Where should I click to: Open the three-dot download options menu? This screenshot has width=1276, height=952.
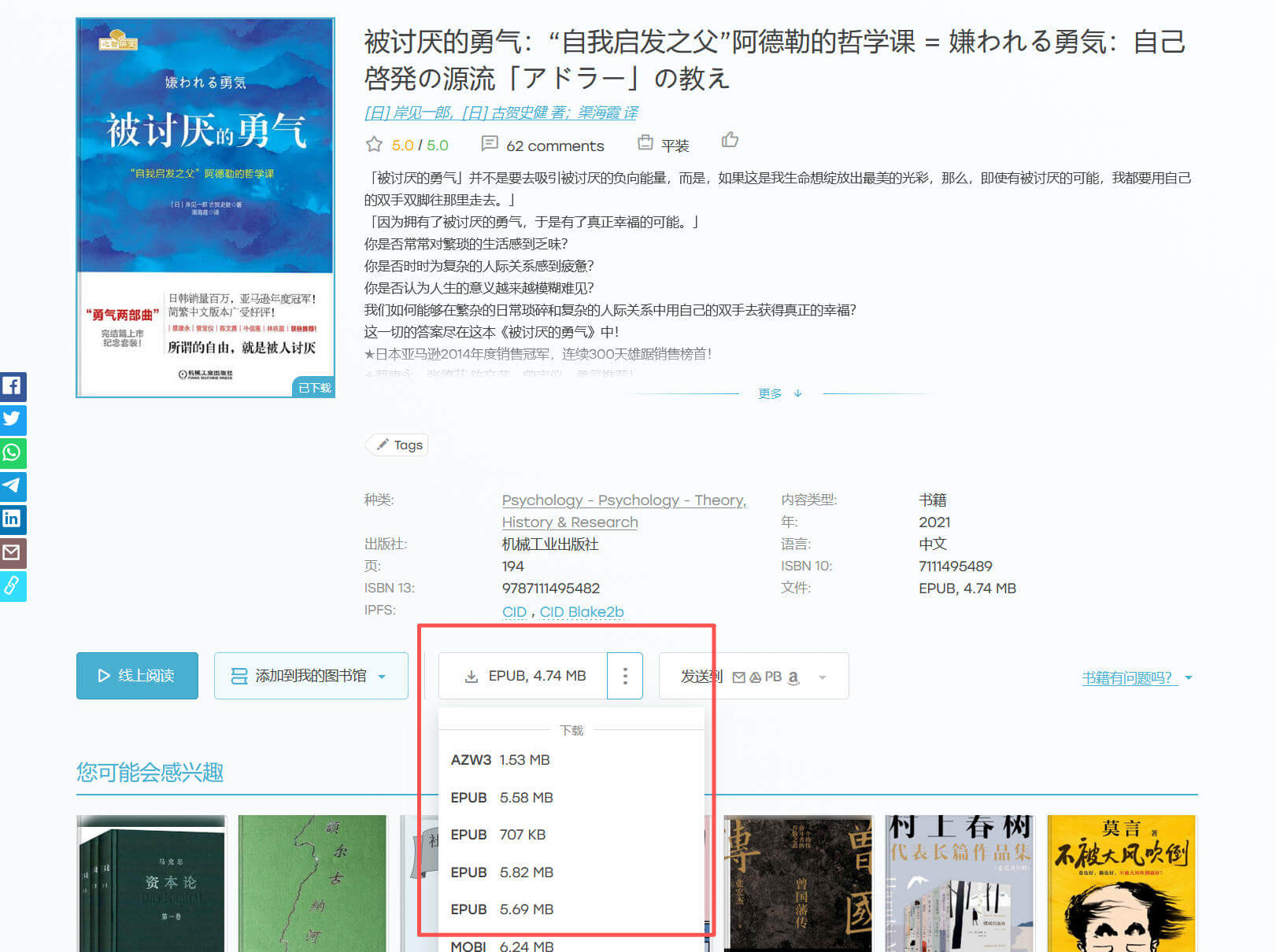[x=624, y=675]
